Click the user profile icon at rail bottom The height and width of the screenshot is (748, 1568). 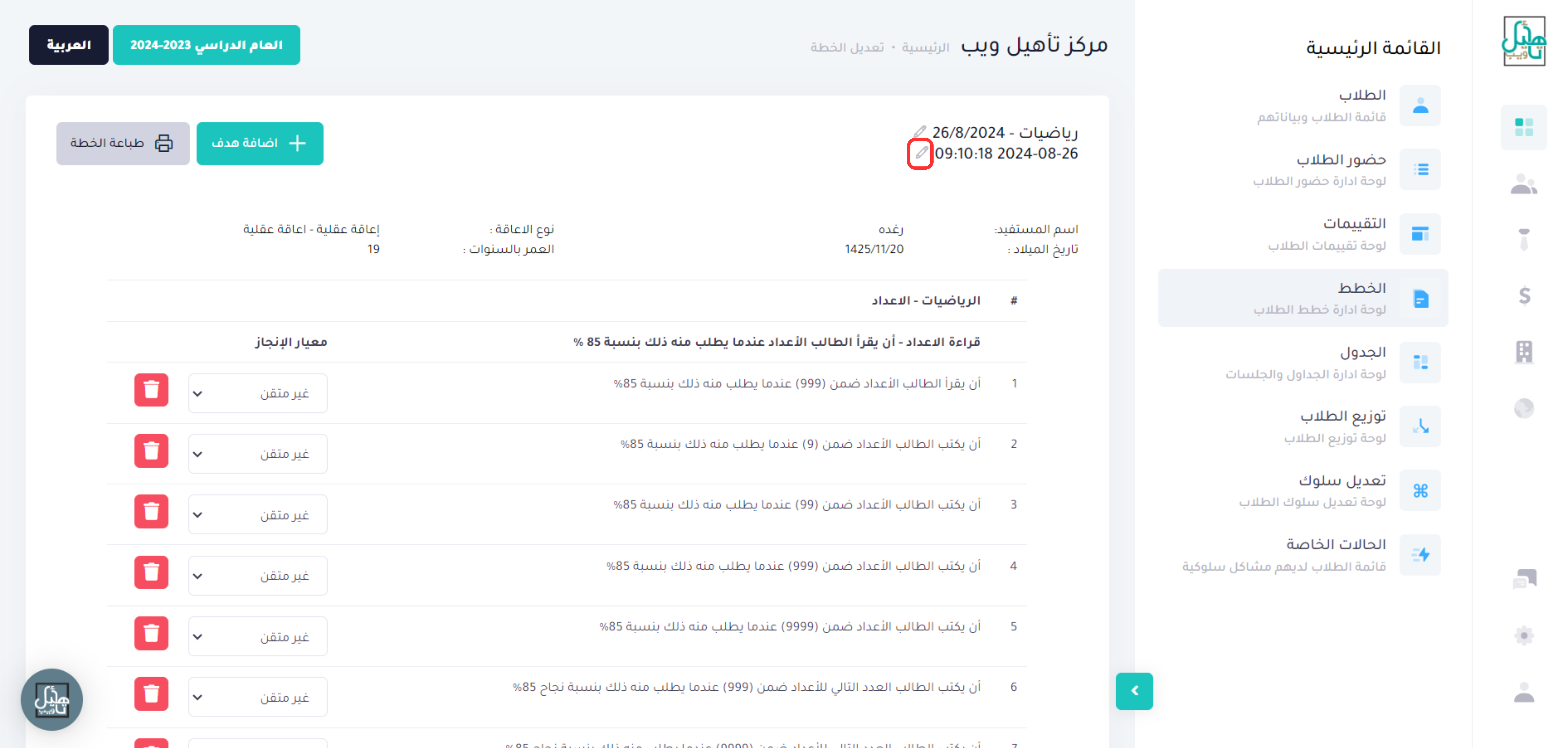(1524, 692)
